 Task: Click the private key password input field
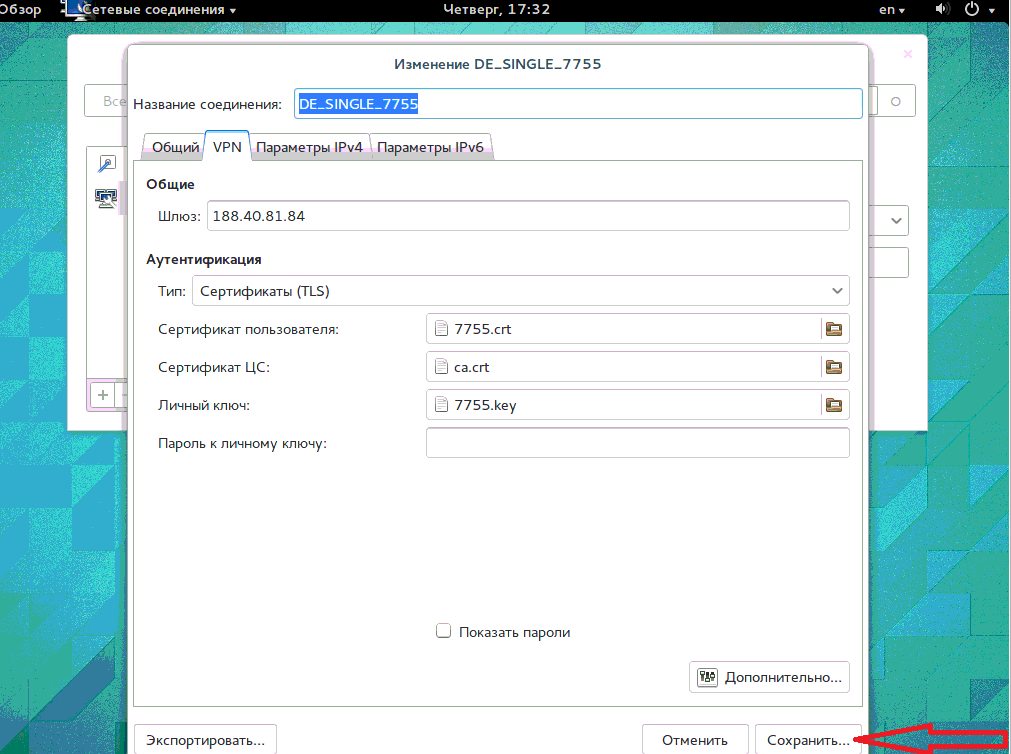[637, 443]
